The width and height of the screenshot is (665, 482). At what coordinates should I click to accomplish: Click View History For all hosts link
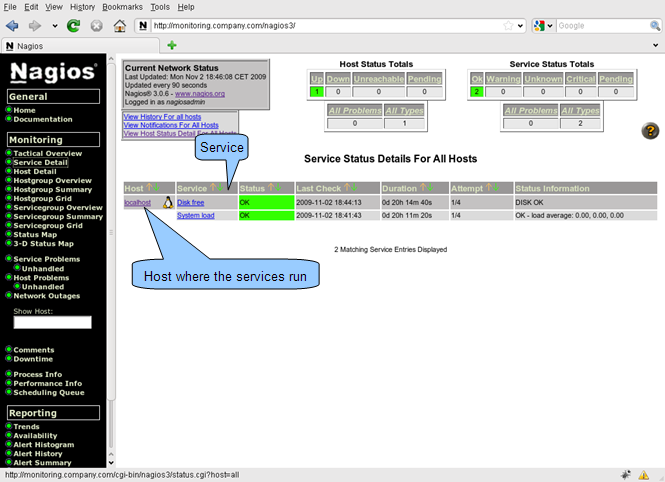coord(162,117)
